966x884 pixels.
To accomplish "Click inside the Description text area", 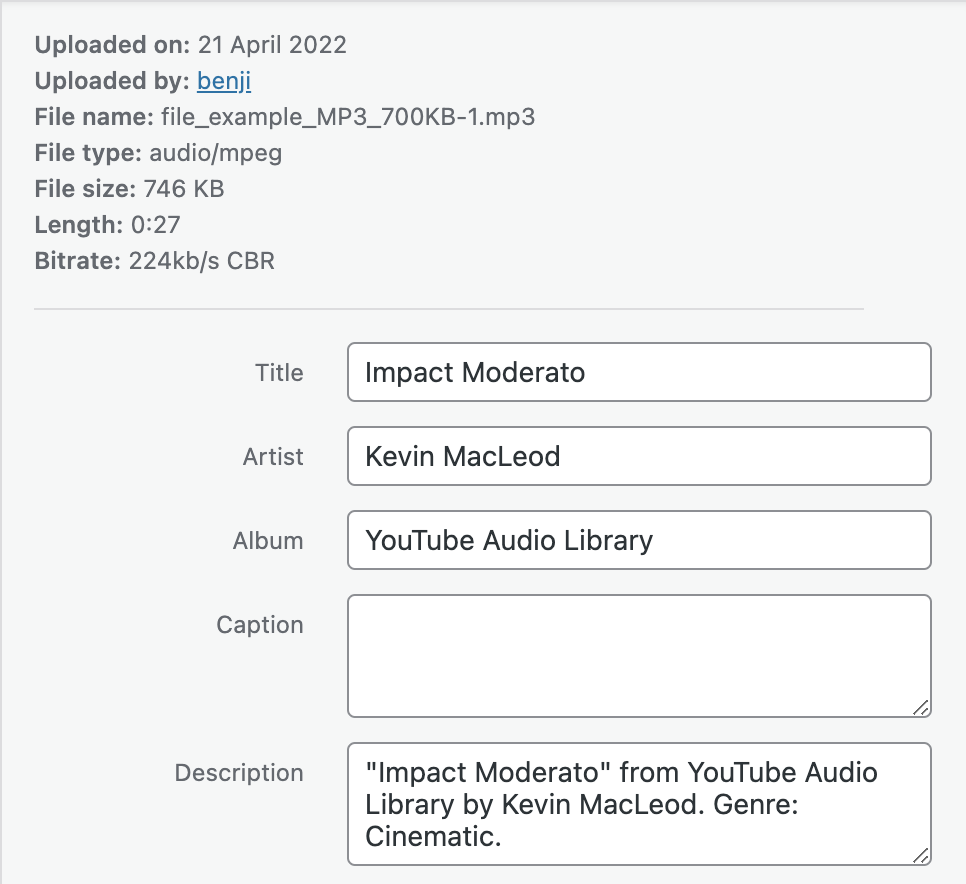I will [639, 804].
